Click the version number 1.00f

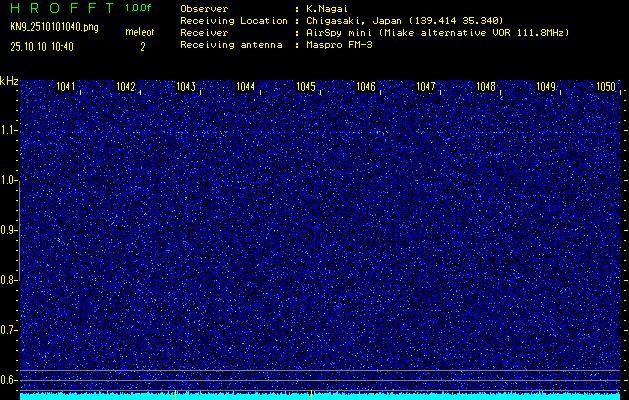[139, 8]
